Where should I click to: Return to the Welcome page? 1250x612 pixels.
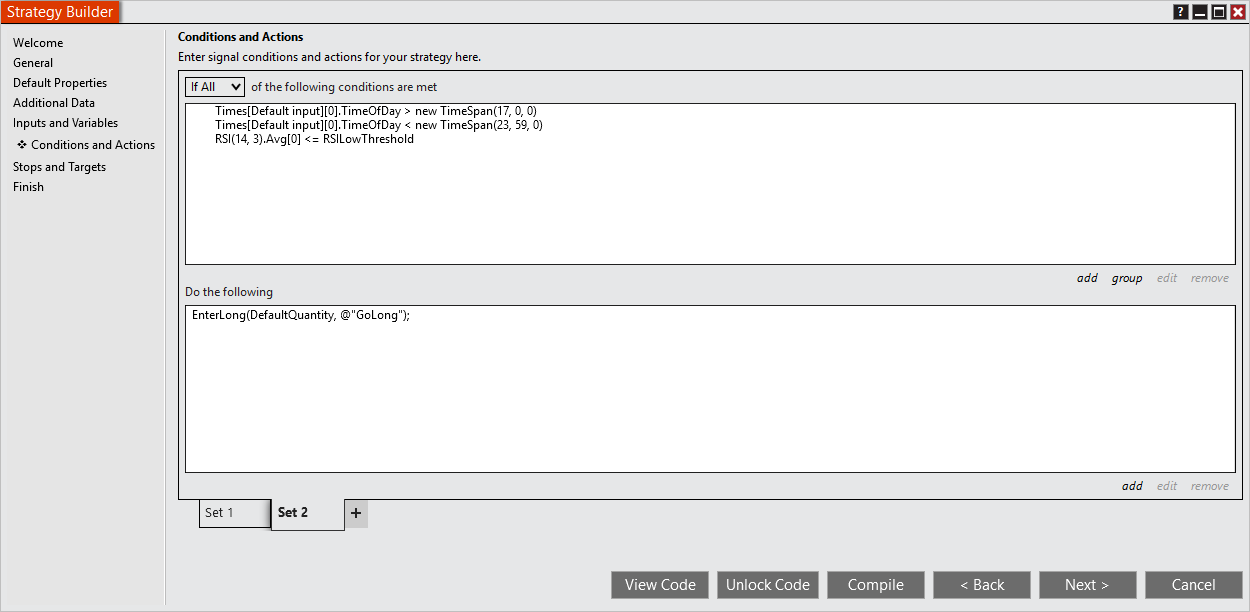tap(38, 42)
